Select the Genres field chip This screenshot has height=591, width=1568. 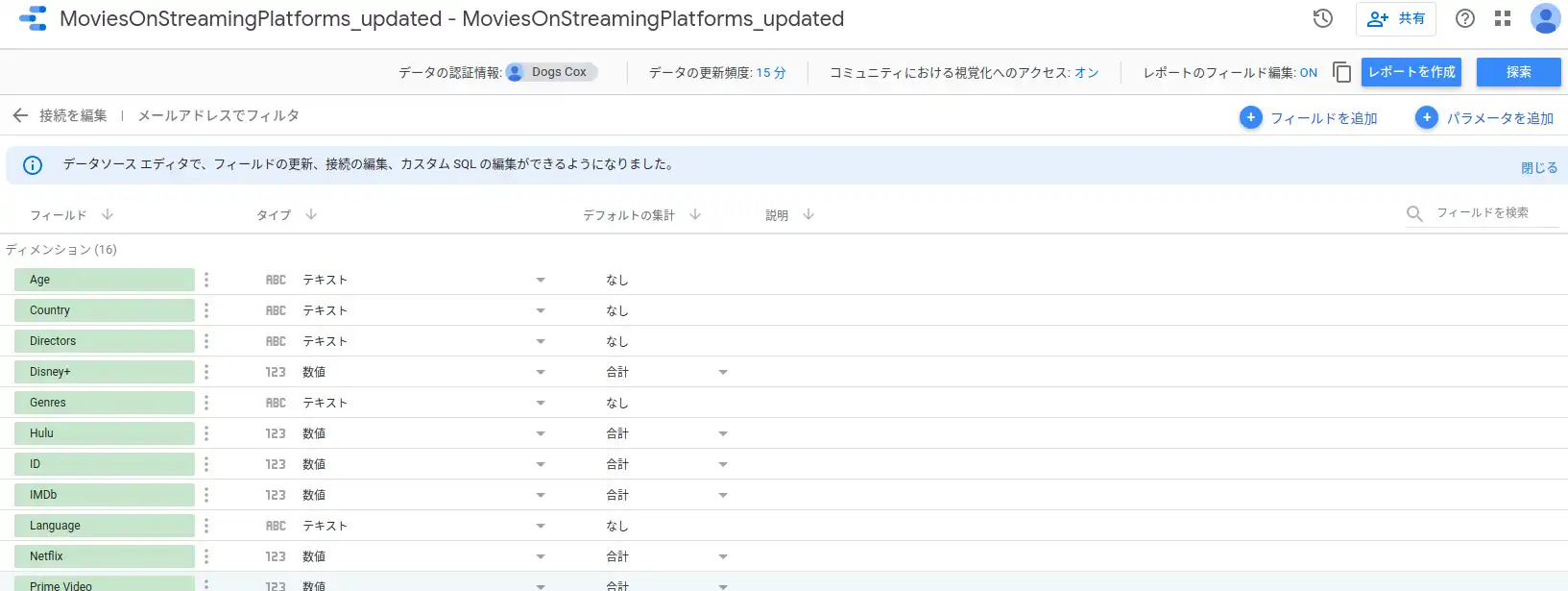click(x=105, y=403)
